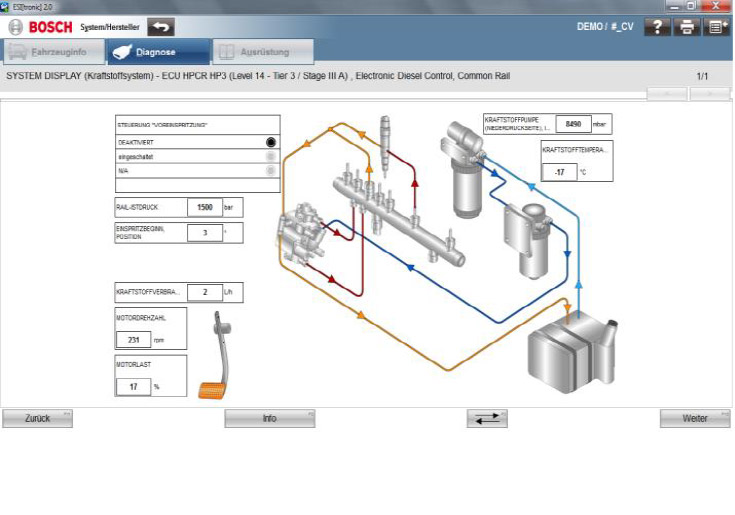The height and width of the screenshot is (515, 735).
Task: Click the lower fuel filter pump graphic
Action: point(529,240)
